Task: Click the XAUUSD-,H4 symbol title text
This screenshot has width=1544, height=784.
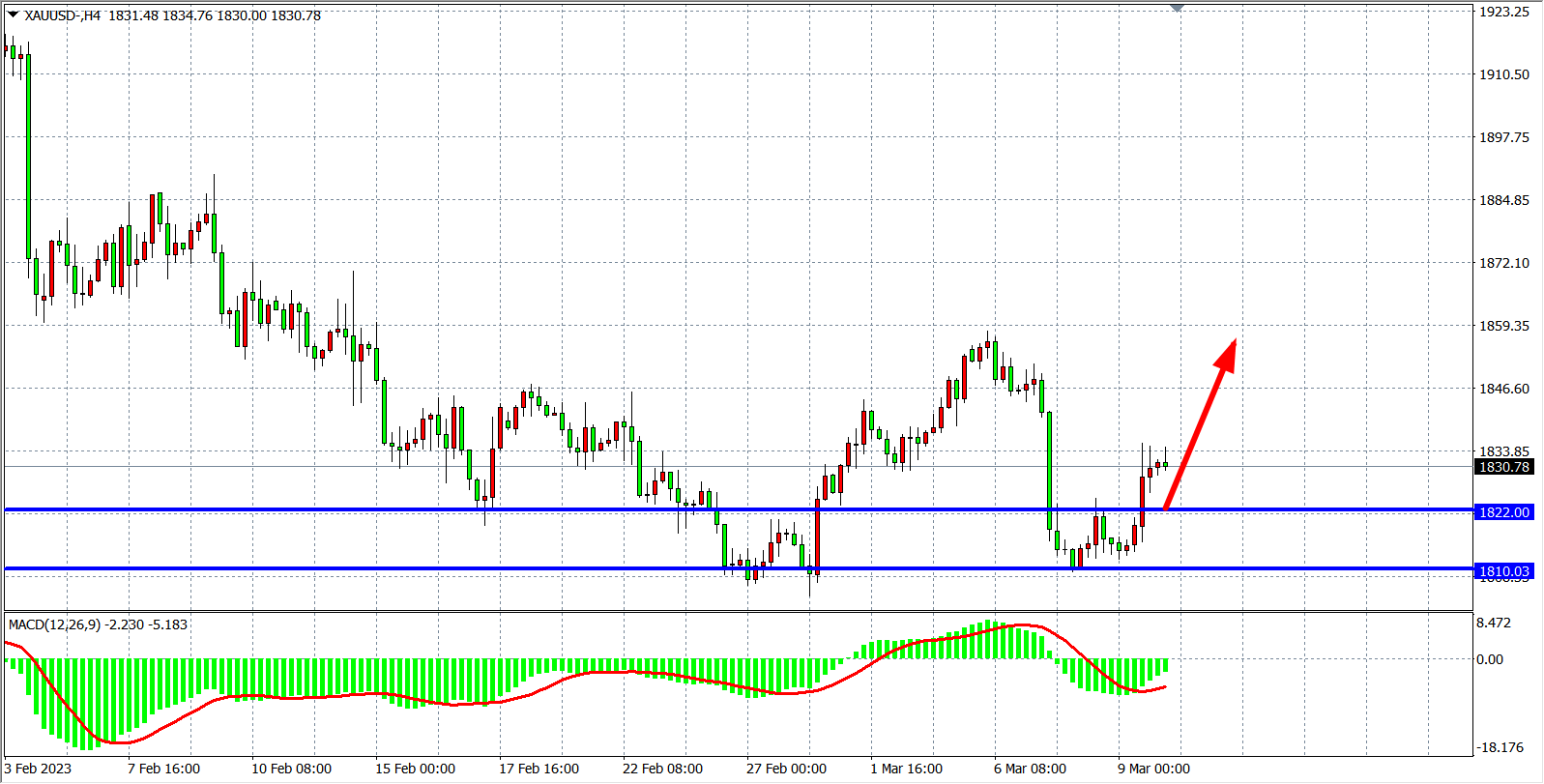Action: tap(63, 15)
